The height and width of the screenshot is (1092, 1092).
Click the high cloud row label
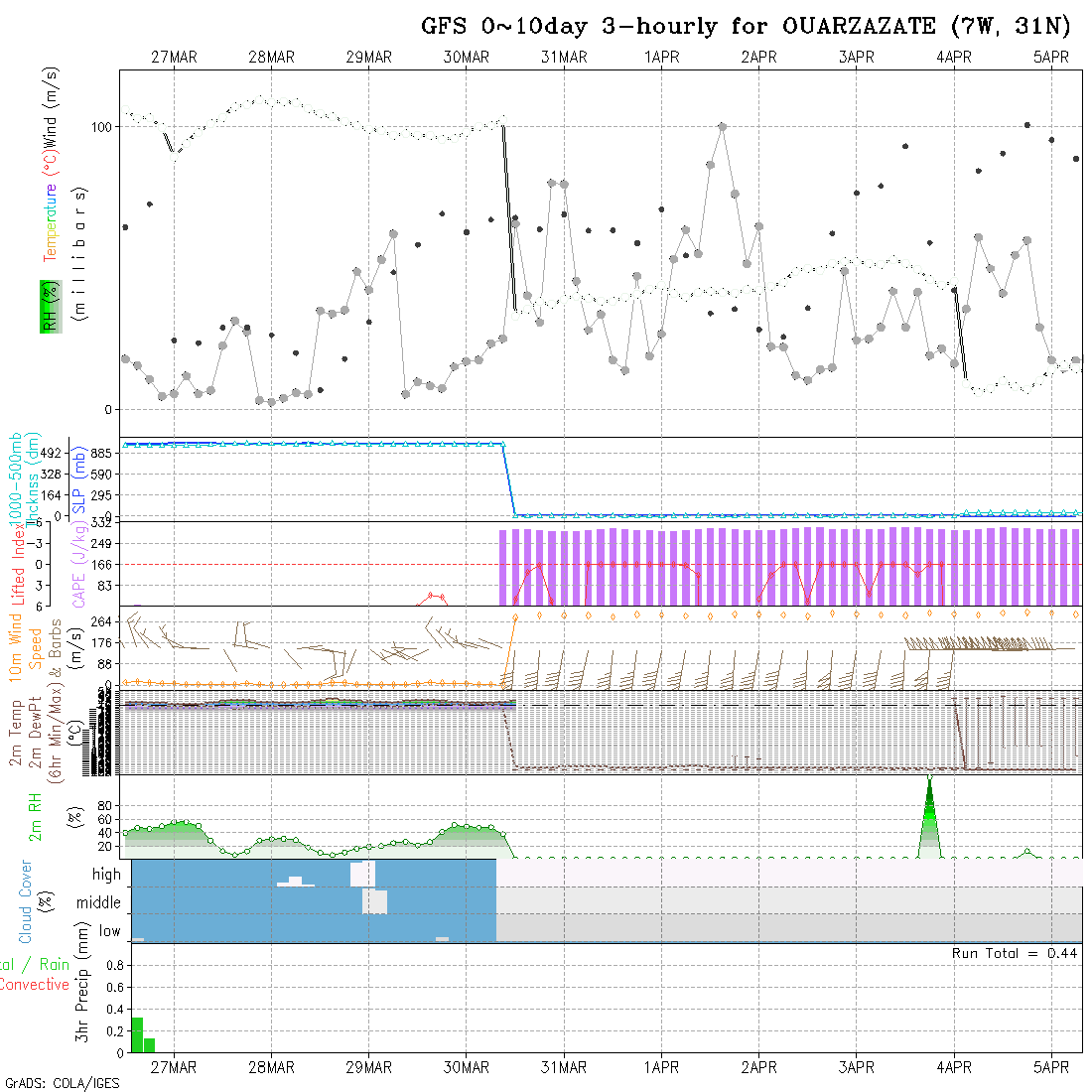click(x=106, y=875)
